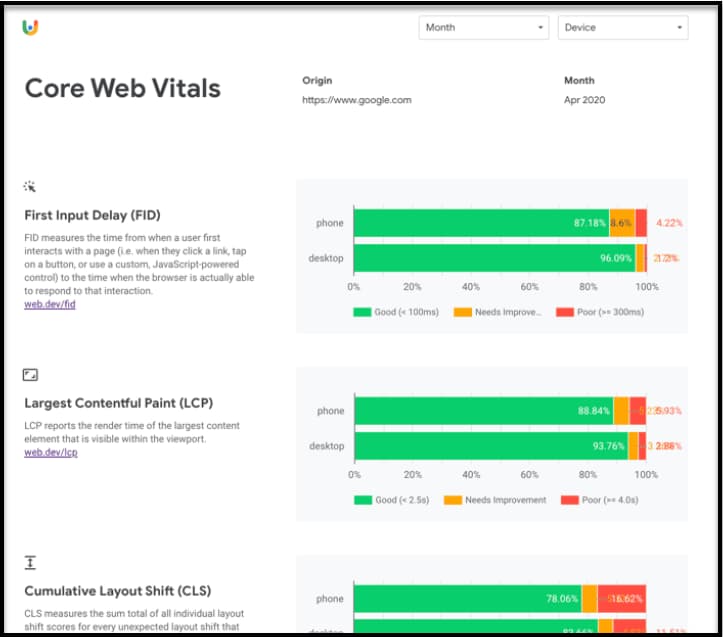Click the desktop label in FID chart
723x637 pixels.
[x=326, y=258]
